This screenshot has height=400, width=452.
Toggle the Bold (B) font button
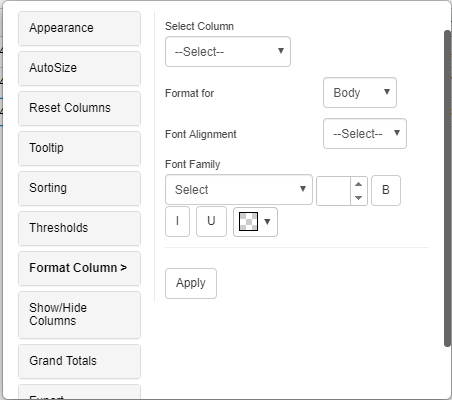pyautogui.click(x=386, y=190)
